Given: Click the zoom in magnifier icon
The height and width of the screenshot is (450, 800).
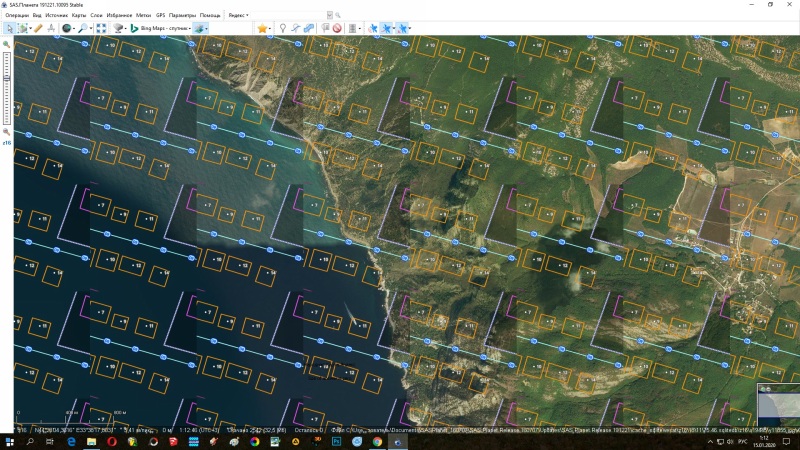Looking at the screenshot, I should [x=6, y=45].
